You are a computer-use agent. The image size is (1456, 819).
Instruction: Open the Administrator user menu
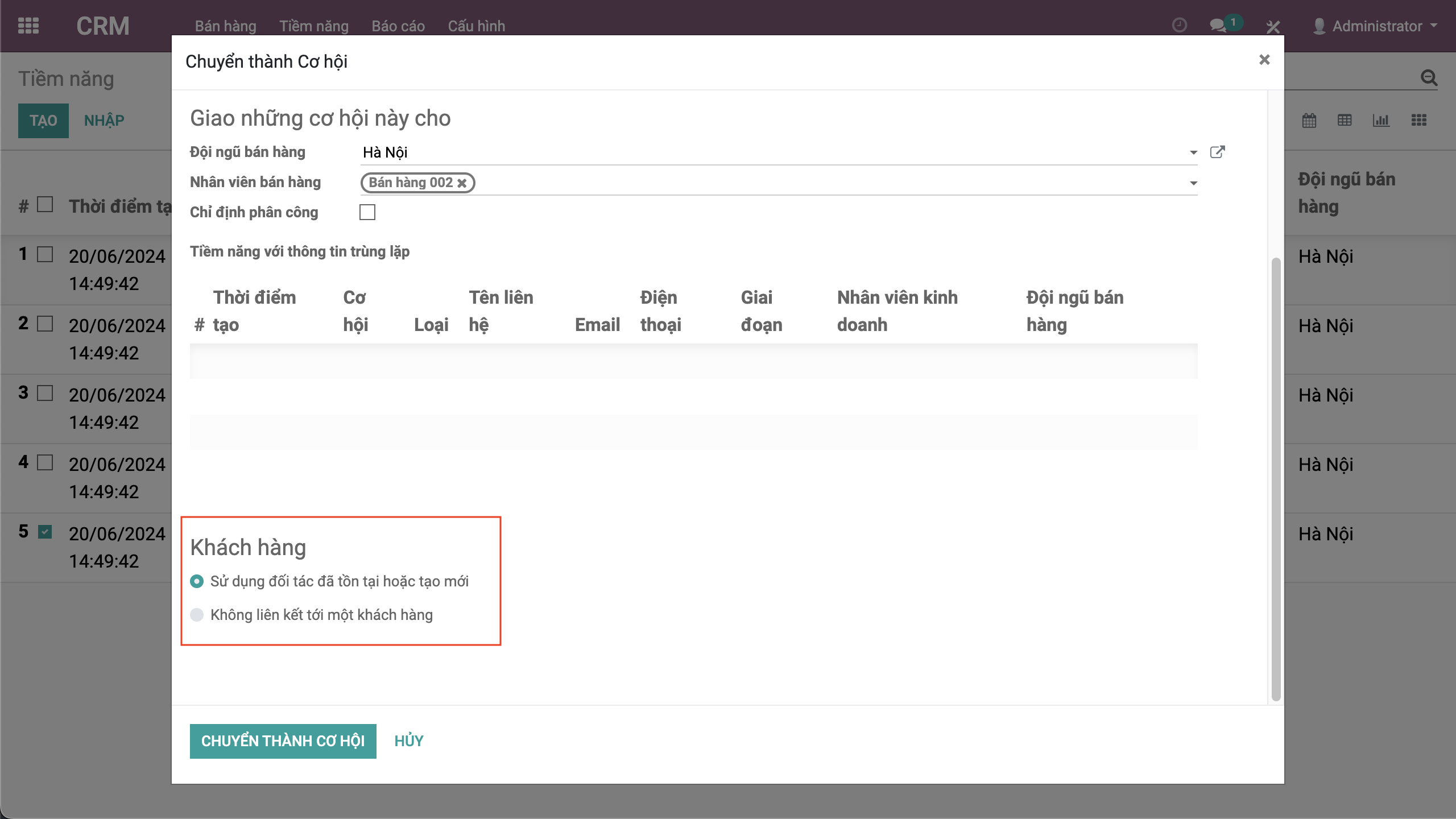tap(1376, 26)
